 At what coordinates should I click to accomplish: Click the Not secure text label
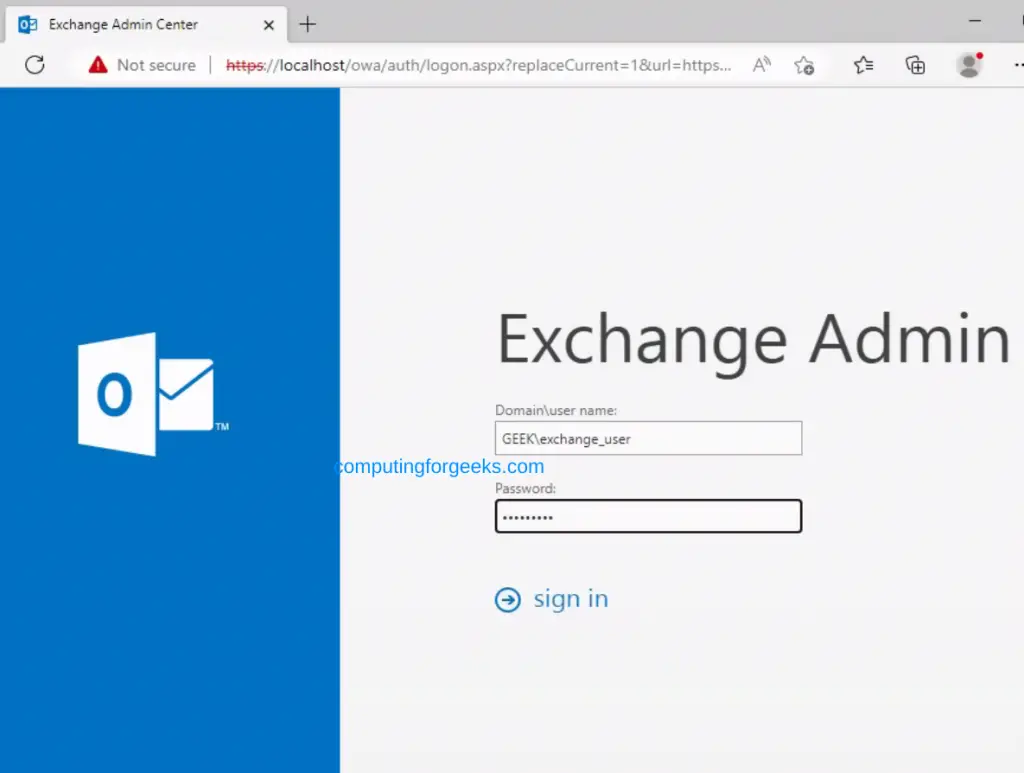pos(156,65)
